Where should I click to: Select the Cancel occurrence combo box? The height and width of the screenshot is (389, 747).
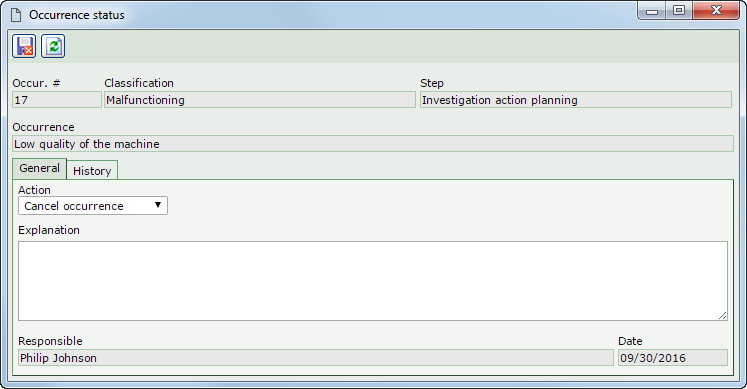93,206
